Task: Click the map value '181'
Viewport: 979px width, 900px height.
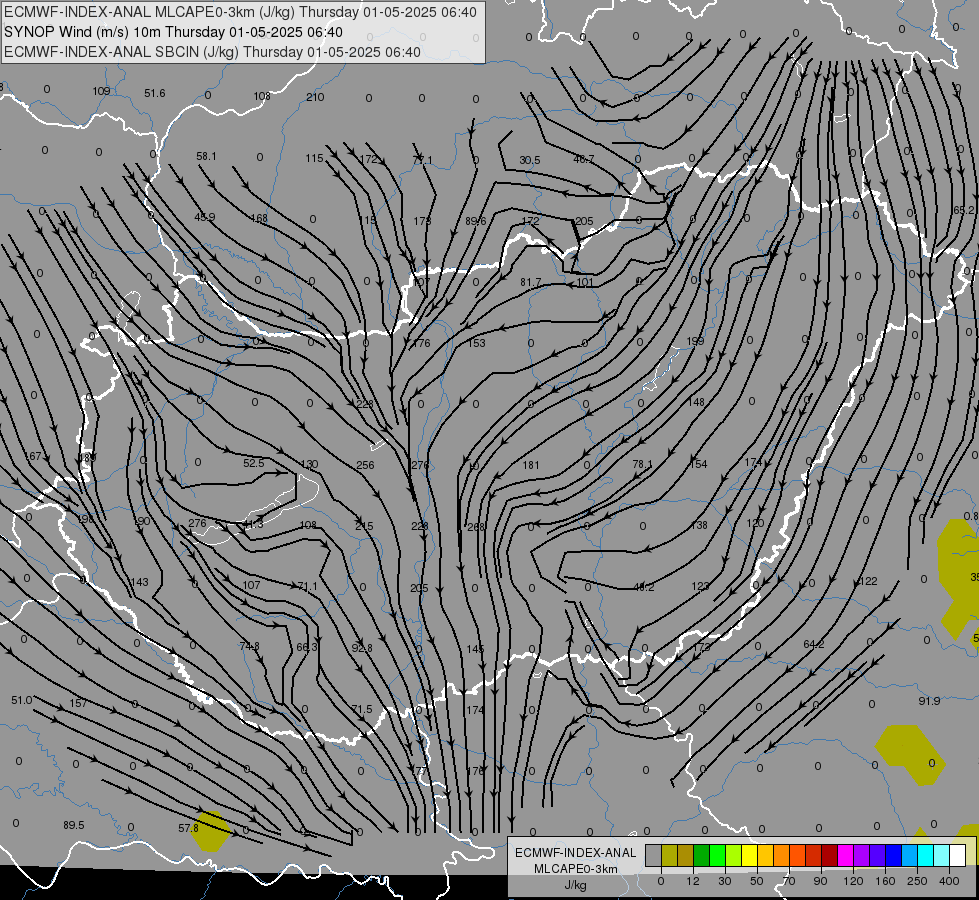Action: coord(531,465)
